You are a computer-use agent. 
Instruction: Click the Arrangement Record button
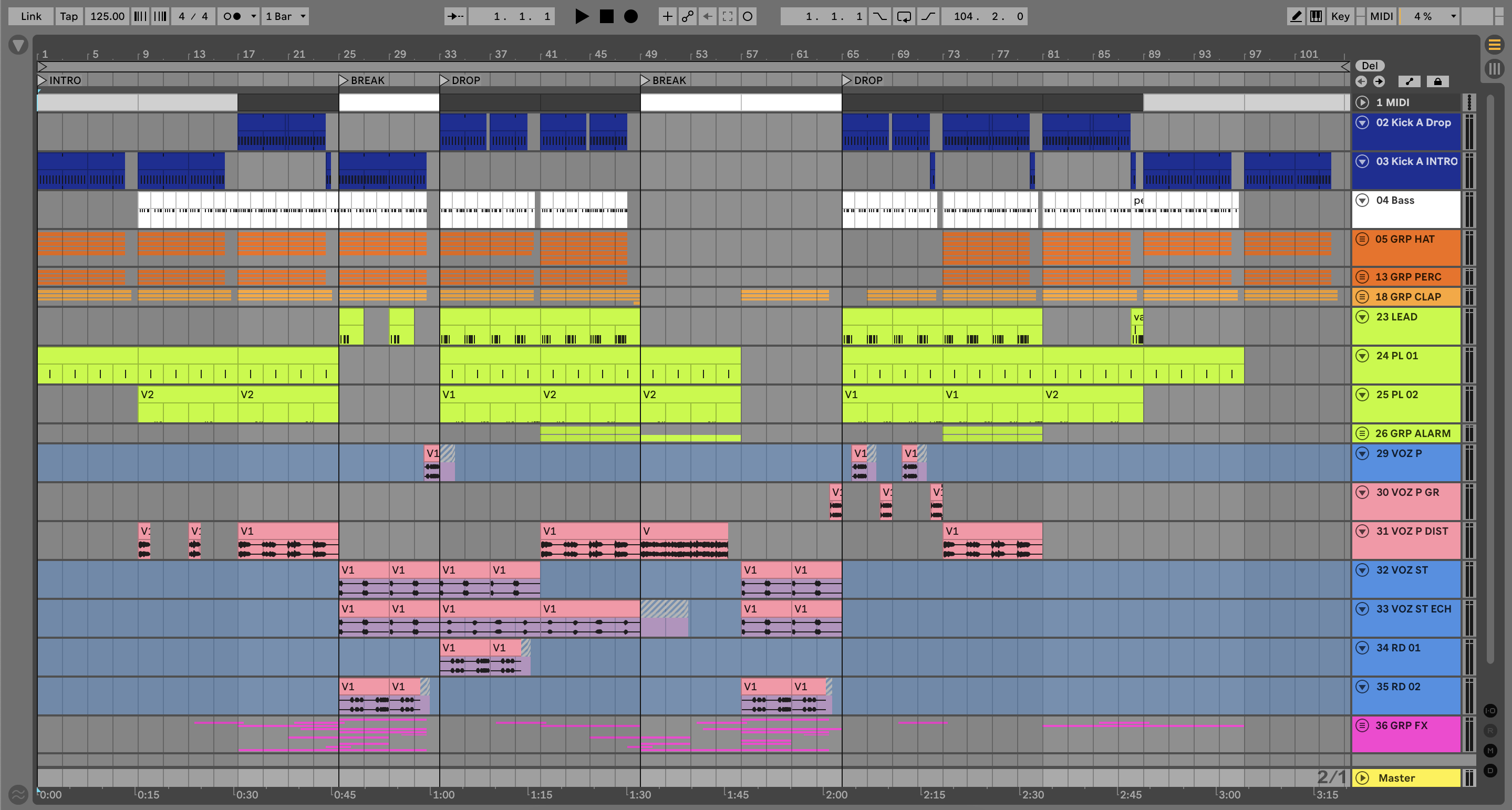630,16
